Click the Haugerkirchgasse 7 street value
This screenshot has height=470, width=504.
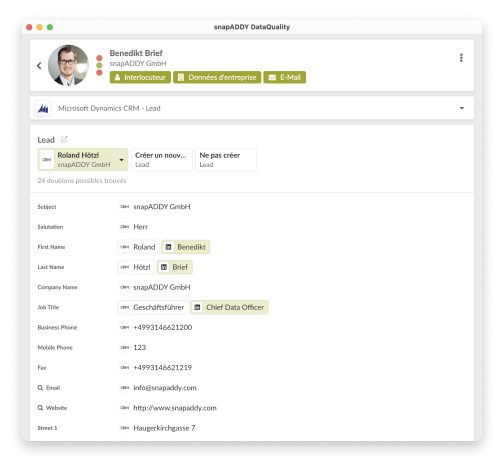click(164, 428)
